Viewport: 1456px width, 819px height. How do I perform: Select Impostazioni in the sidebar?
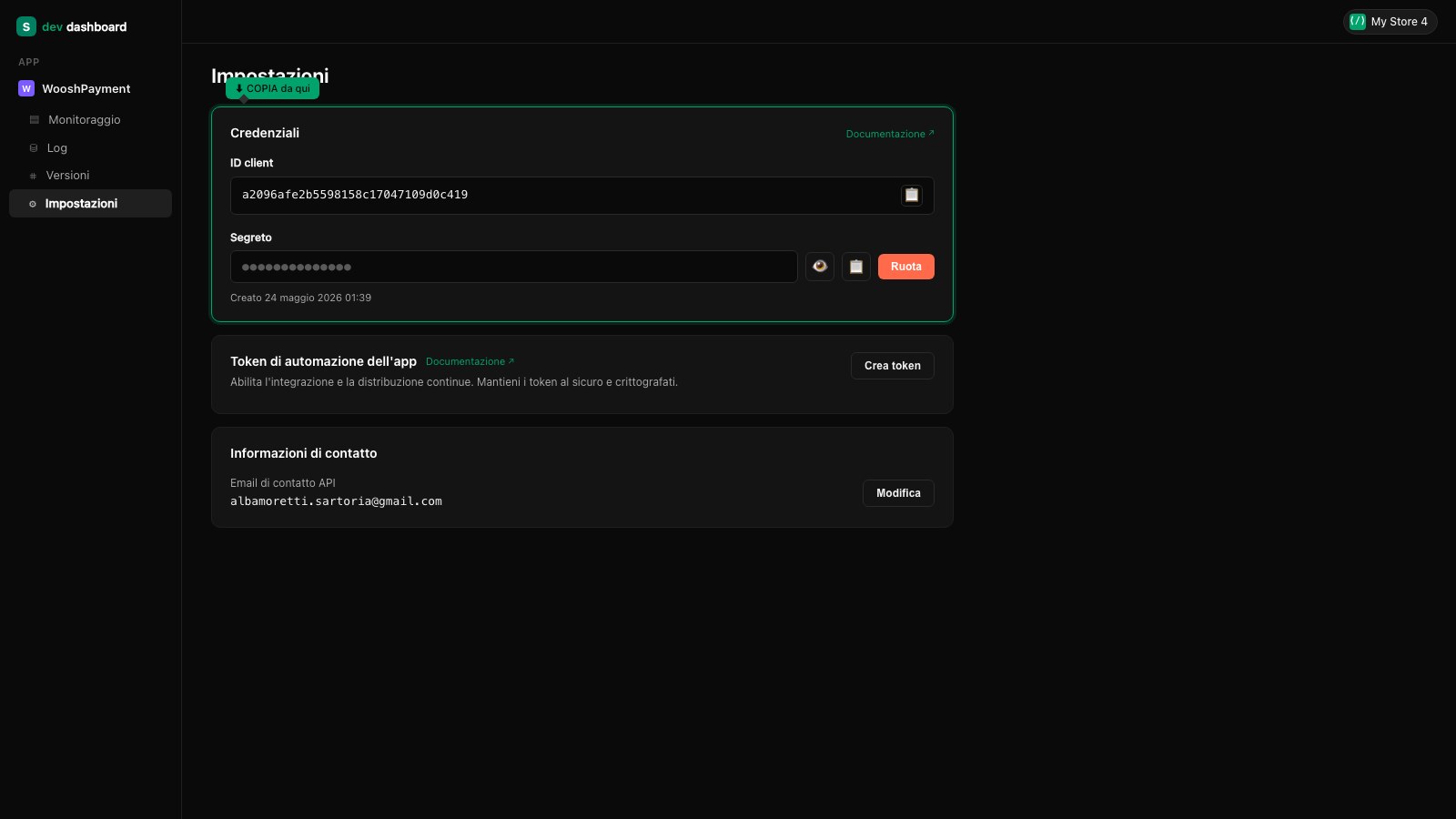point(90,203)
